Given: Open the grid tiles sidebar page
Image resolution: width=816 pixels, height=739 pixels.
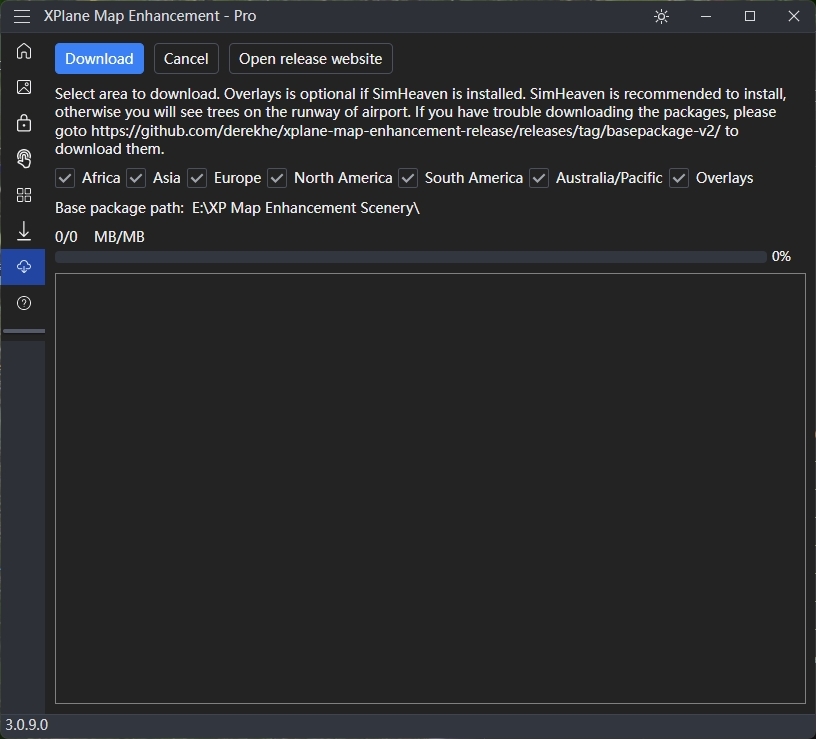Looking at the screenshot, I should point(24,195).
